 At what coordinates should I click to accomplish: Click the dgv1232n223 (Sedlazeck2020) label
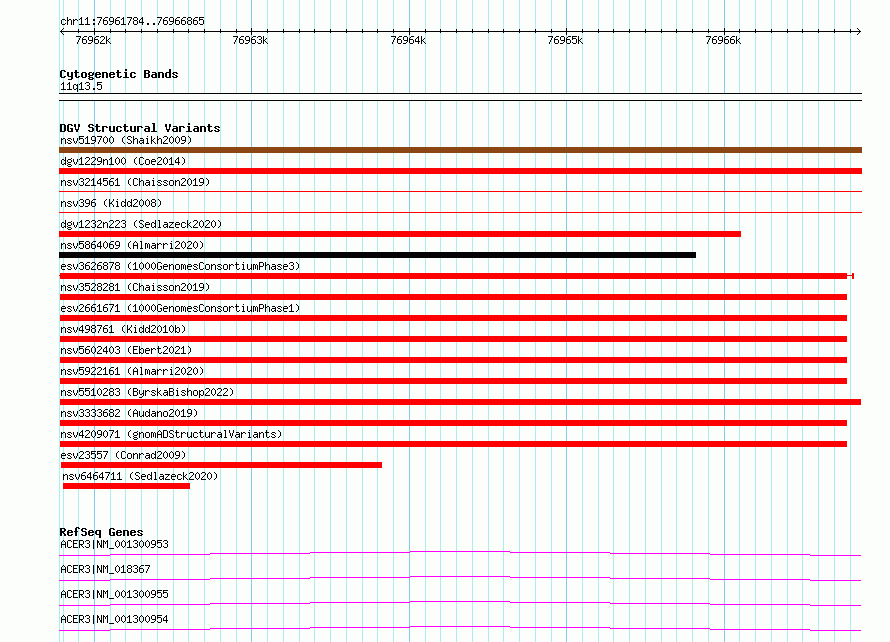(x=141, y=224)
